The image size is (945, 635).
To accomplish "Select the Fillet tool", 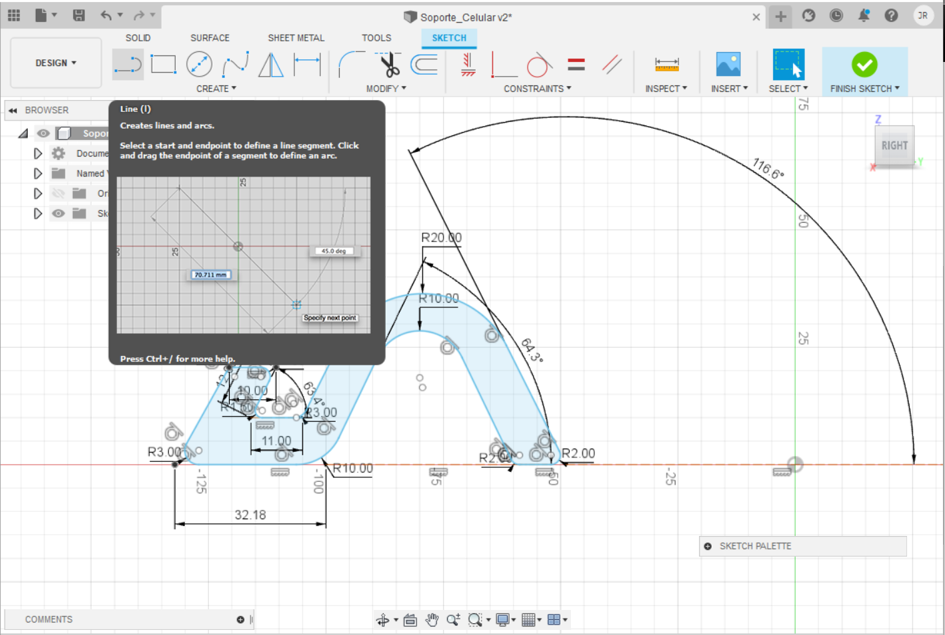I will [x=353, y=64].
